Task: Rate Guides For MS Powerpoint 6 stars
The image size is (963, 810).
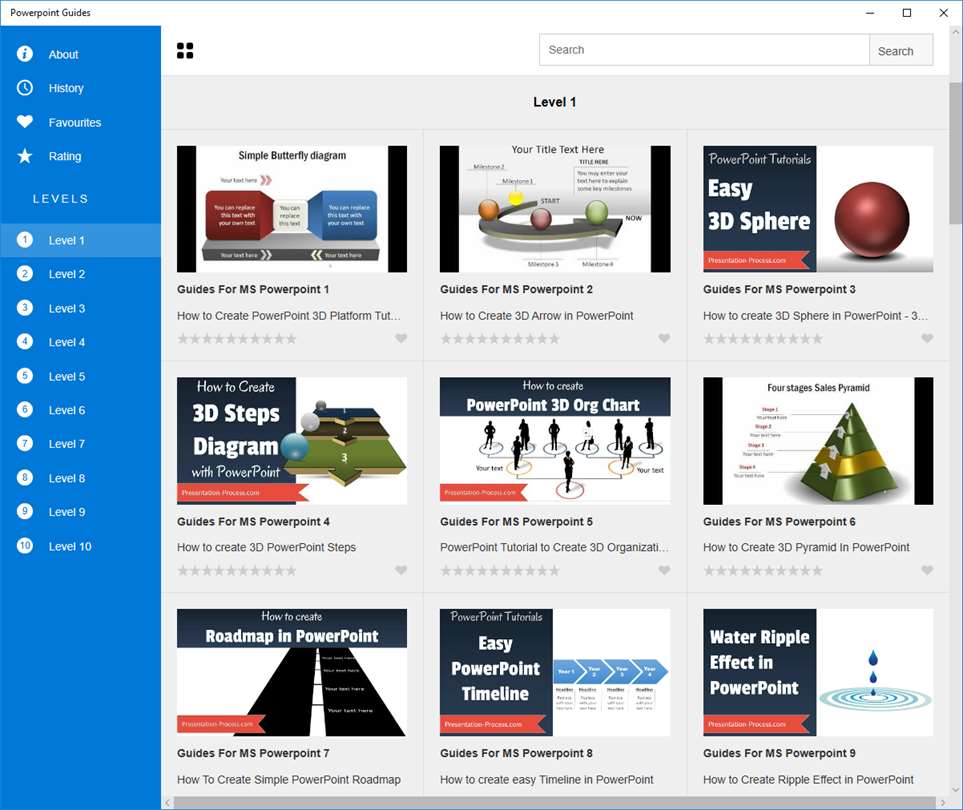Action: (763, 571)
